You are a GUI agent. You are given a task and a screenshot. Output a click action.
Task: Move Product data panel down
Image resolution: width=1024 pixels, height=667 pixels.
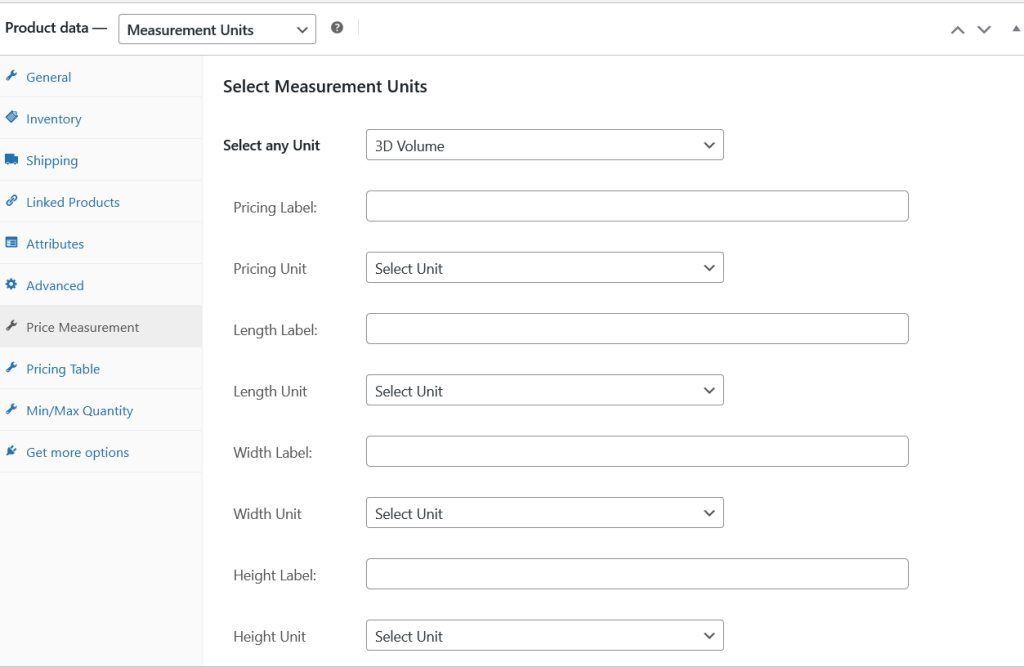coord(984,29)
